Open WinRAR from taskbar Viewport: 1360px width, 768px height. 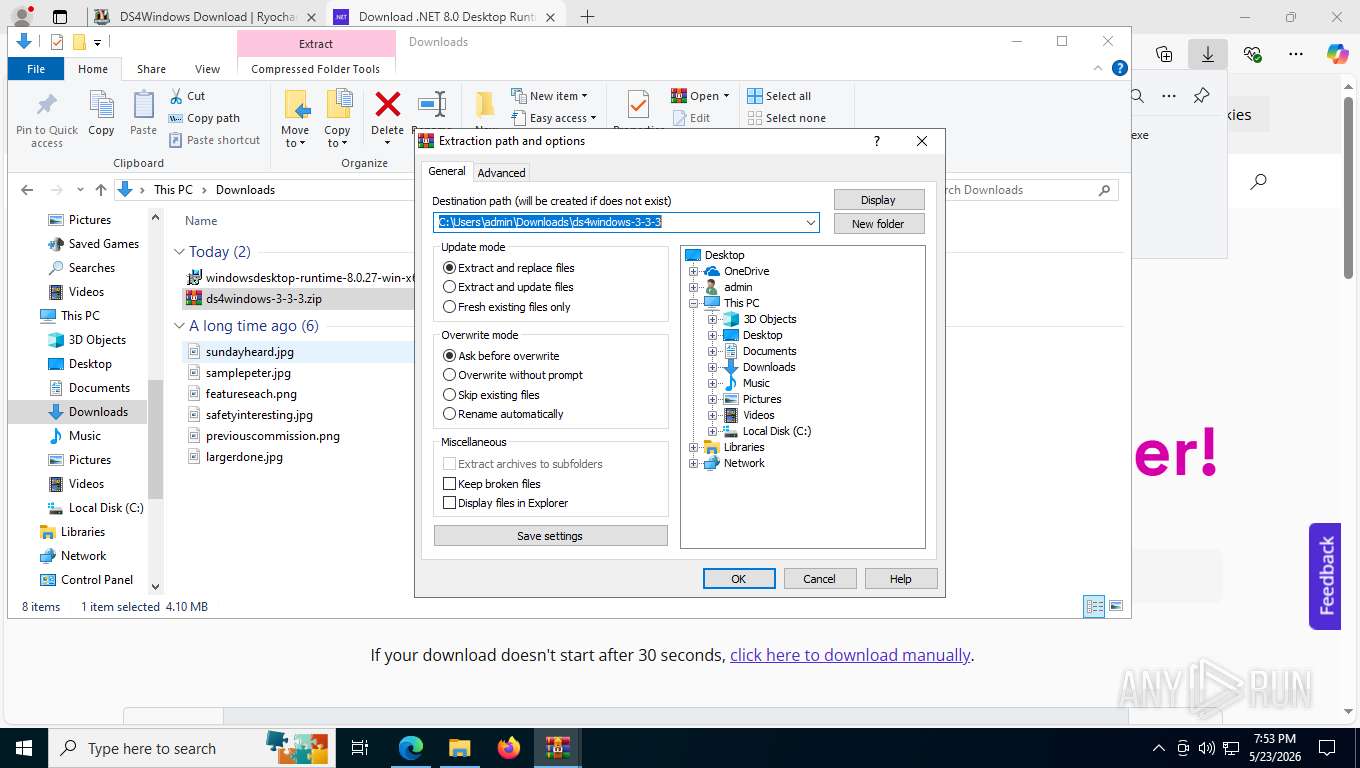tap(557, 748)
